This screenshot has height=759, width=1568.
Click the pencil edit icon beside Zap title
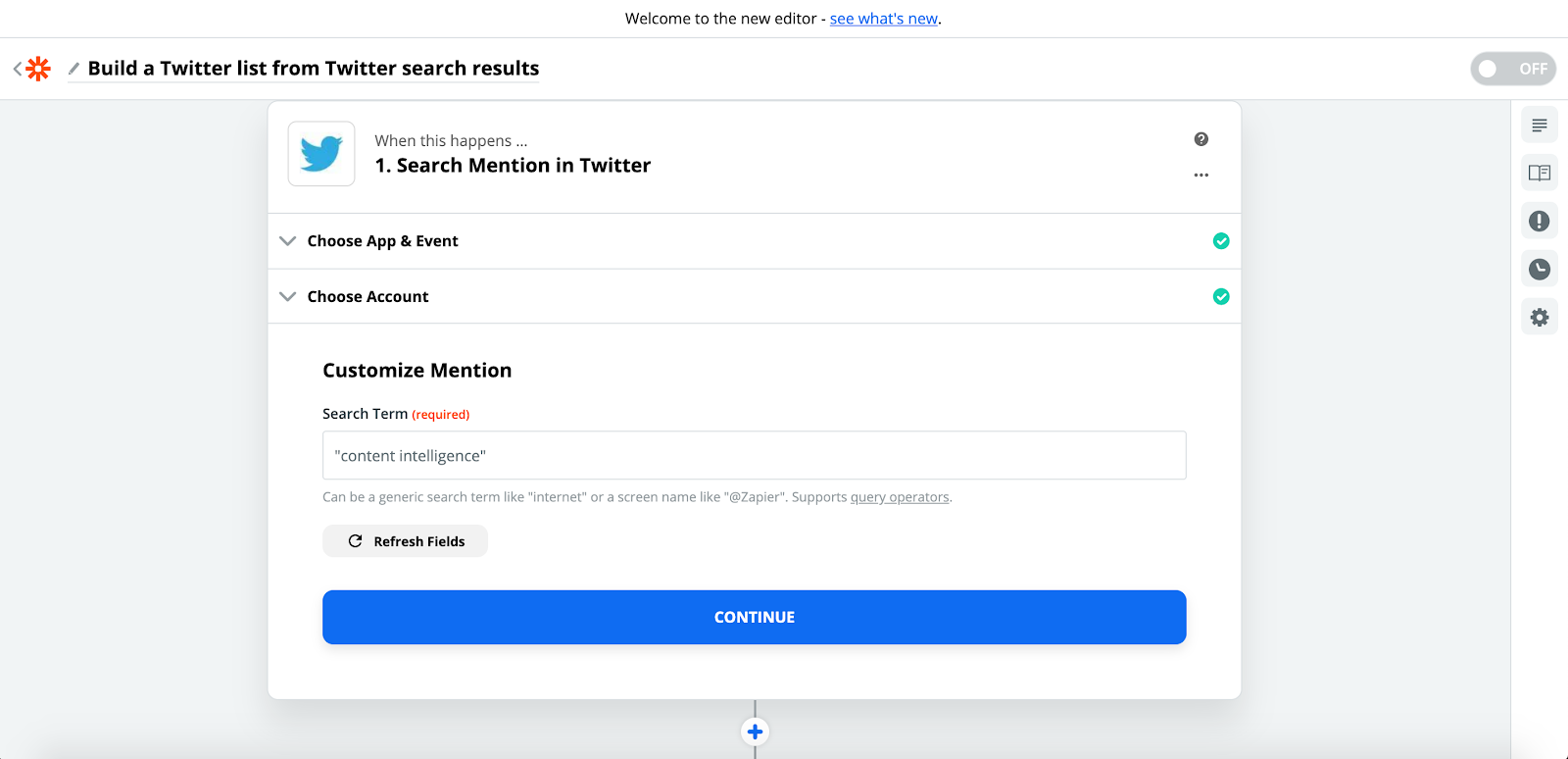point(73,69)
